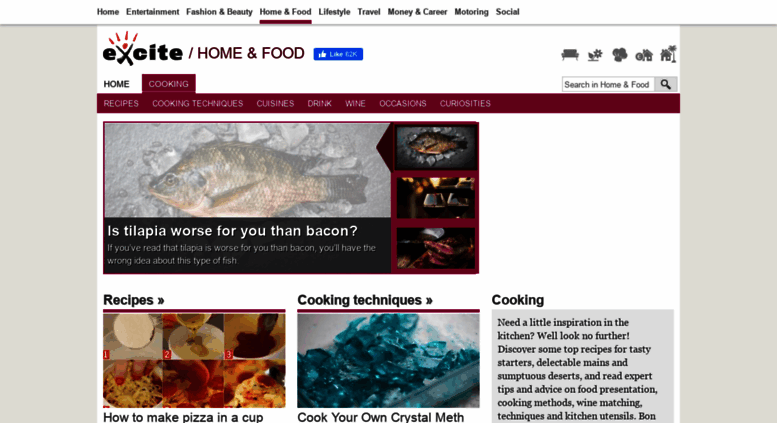Open the house with palm tree icon
This screenshot has width=777, height=423.
[x=668, y=53]
